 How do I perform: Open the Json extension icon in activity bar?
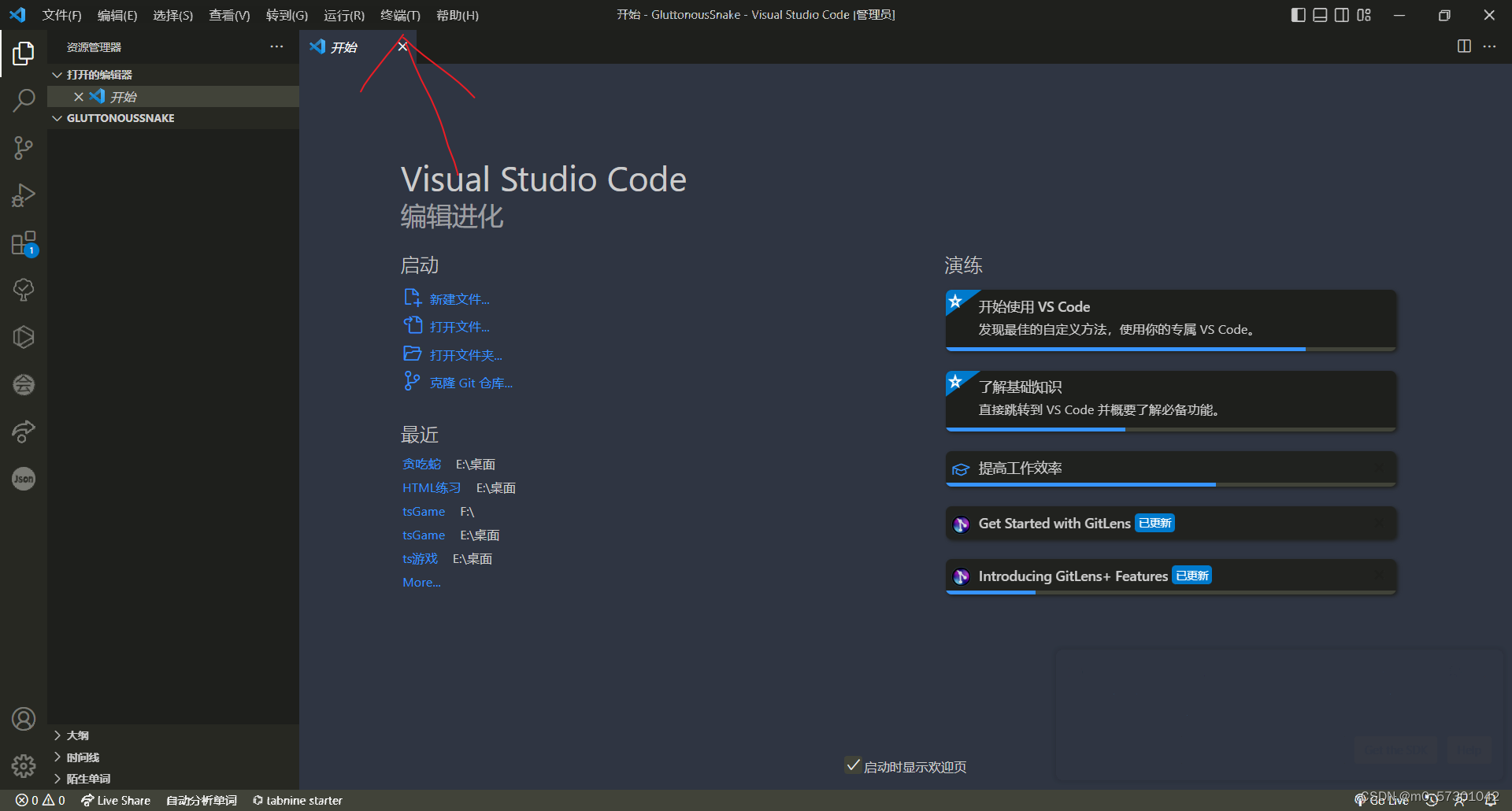click(x=24, y=479)
